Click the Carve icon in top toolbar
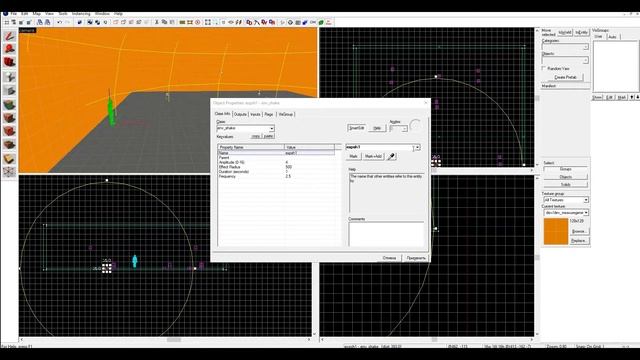 coord(80,22)
